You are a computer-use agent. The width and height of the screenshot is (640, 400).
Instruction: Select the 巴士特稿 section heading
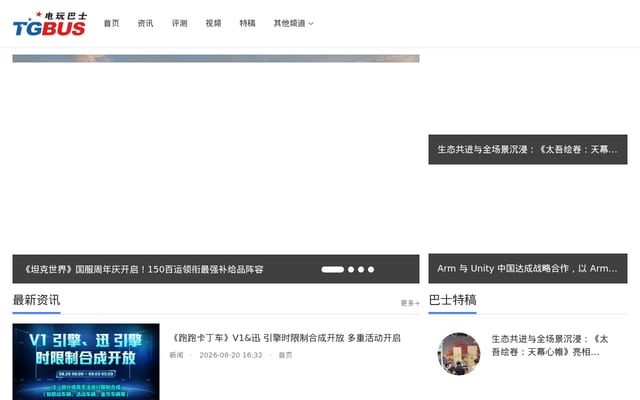(x=452, y=300)
